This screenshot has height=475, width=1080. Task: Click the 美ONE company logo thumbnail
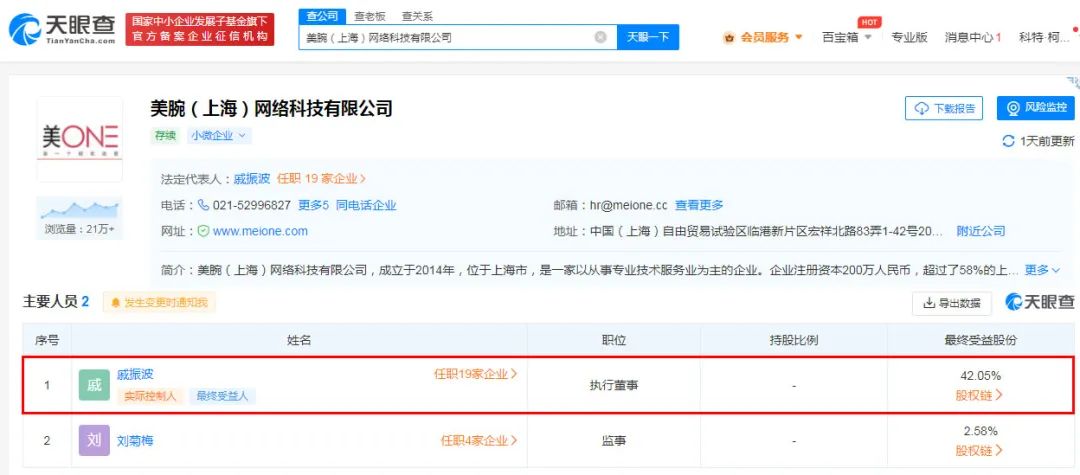coord(80,139)
